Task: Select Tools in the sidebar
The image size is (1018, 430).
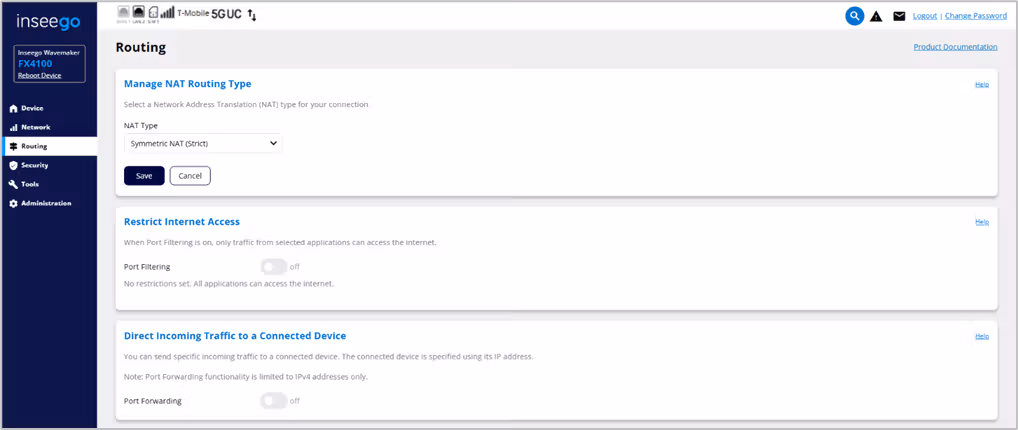Action: pyautogui.click(x=30, y=184)
